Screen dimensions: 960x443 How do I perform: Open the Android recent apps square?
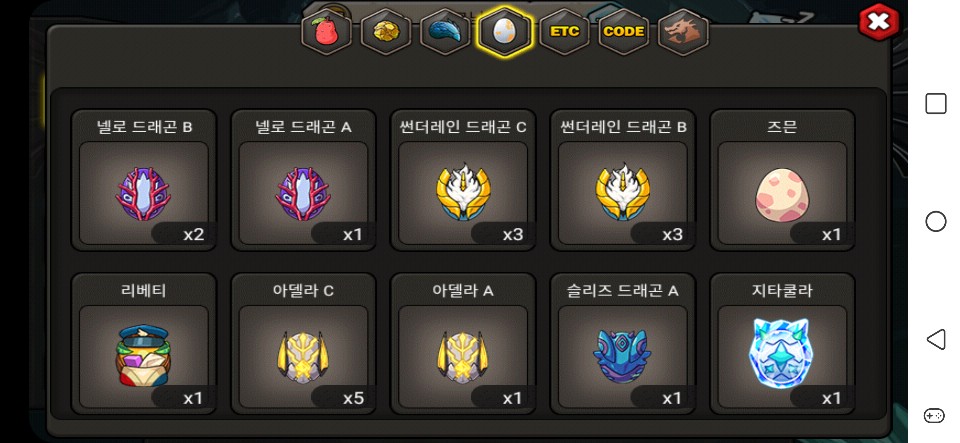point(936,104)
